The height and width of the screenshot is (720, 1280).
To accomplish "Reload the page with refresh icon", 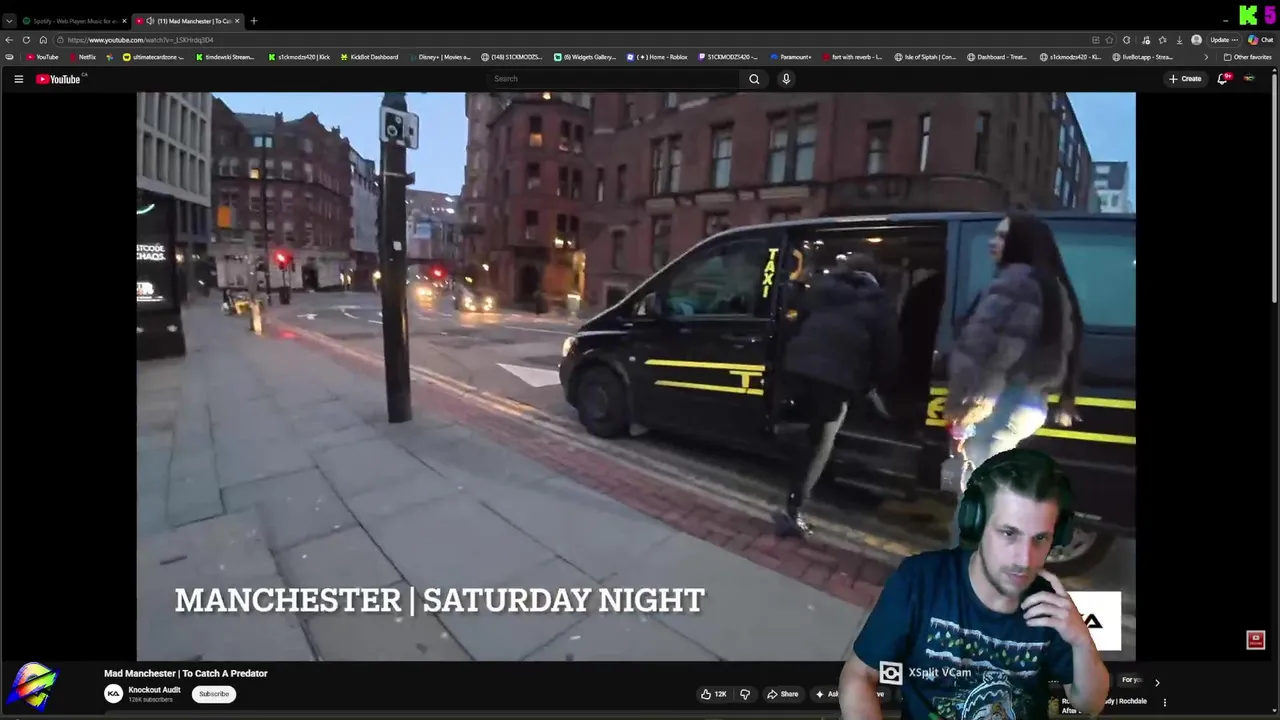I will pos(26,40).
